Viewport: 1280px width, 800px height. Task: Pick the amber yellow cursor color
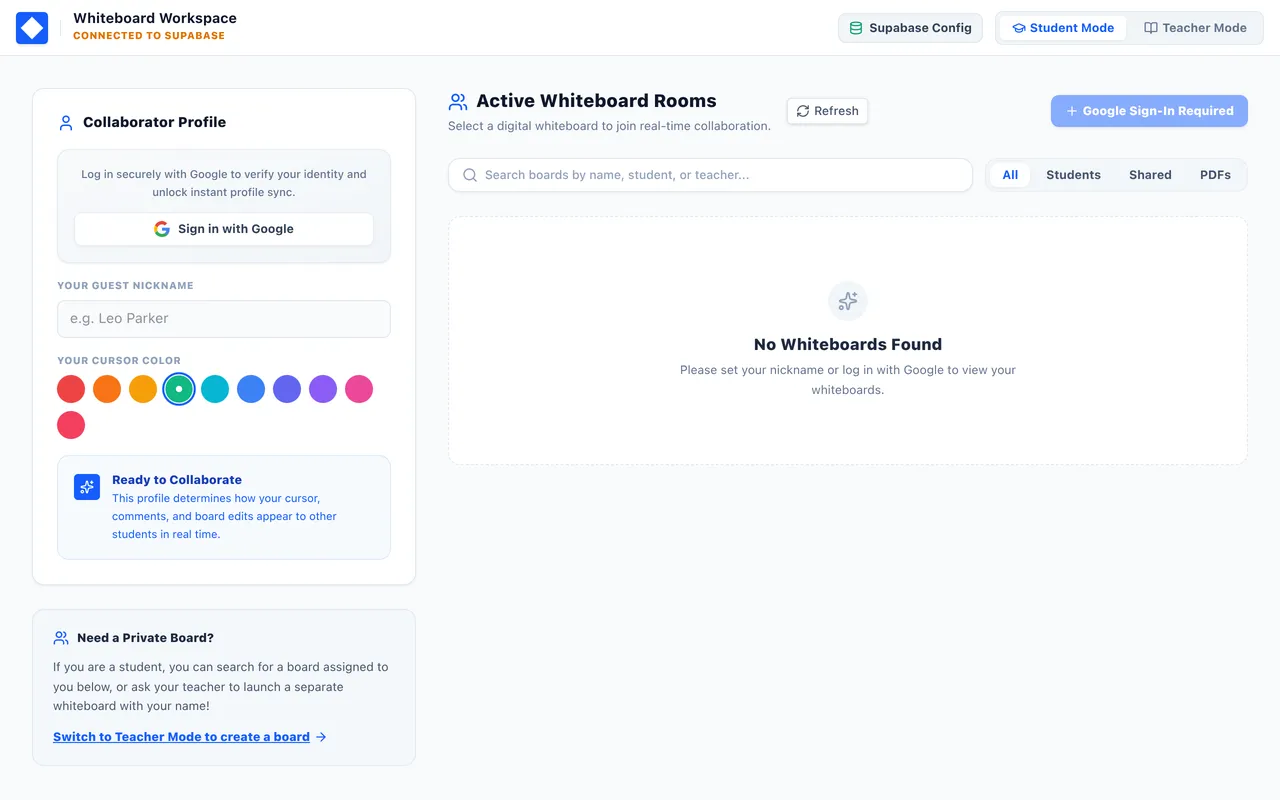click(x=143, y=389)
